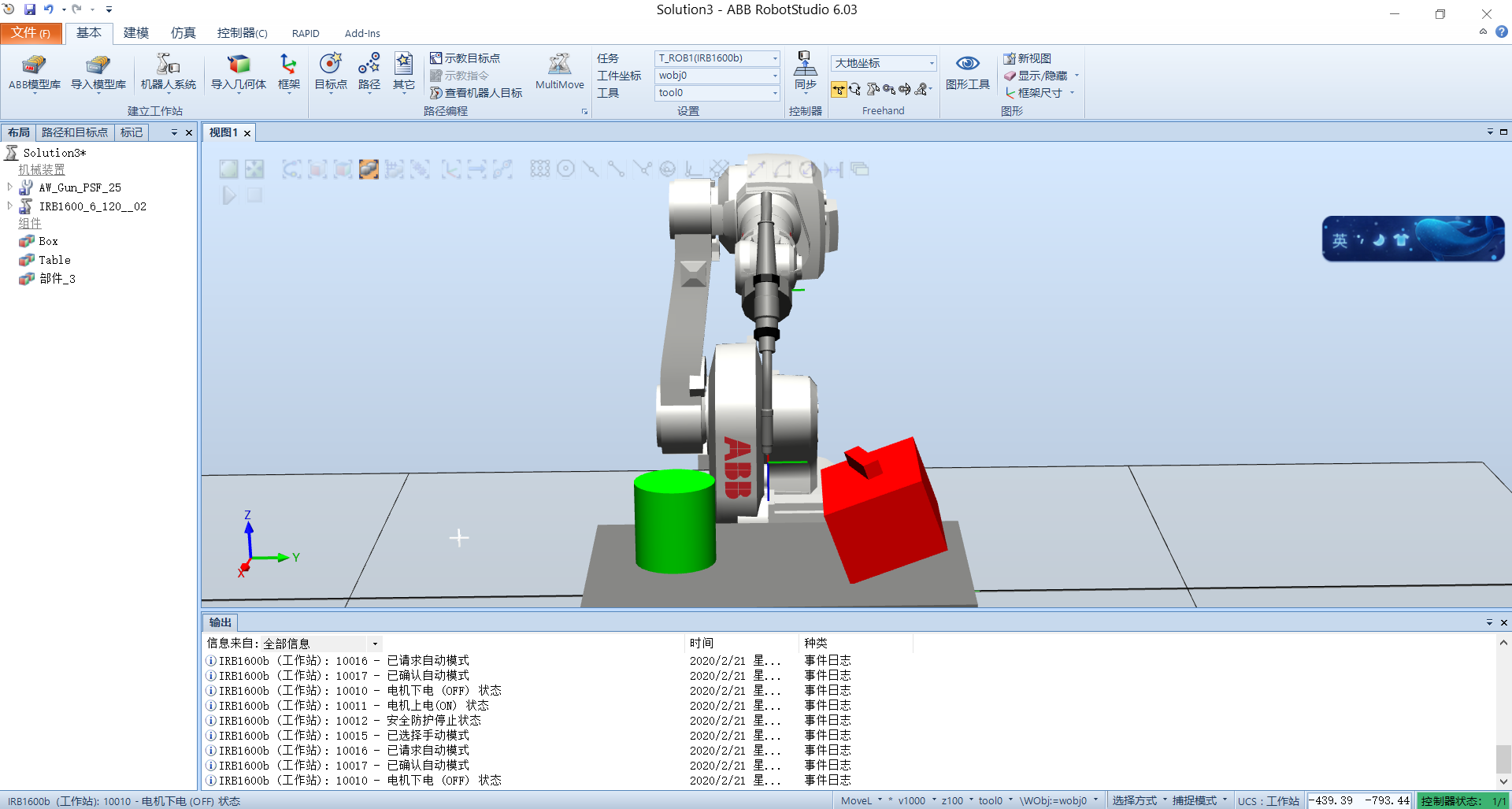The width and height of the screenshot is (1512, 809).
Task: Expand the IRB1600_6_120__02 tree node
Action: point(9,206)
